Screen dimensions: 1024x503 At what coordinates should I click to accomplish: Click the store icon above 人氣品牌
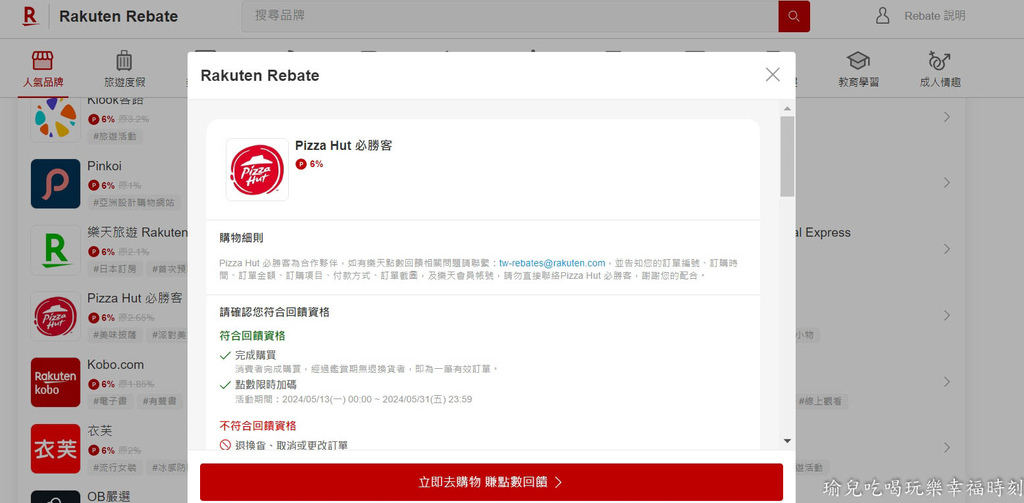click(42, 60)
